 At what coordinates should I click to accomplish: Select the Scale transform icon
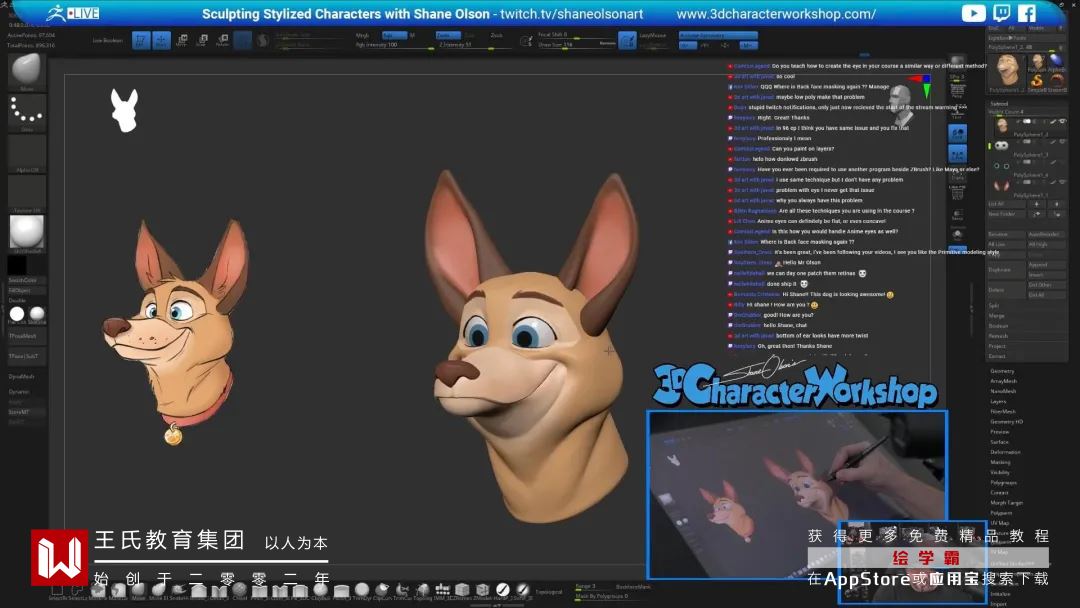[202, 41]
